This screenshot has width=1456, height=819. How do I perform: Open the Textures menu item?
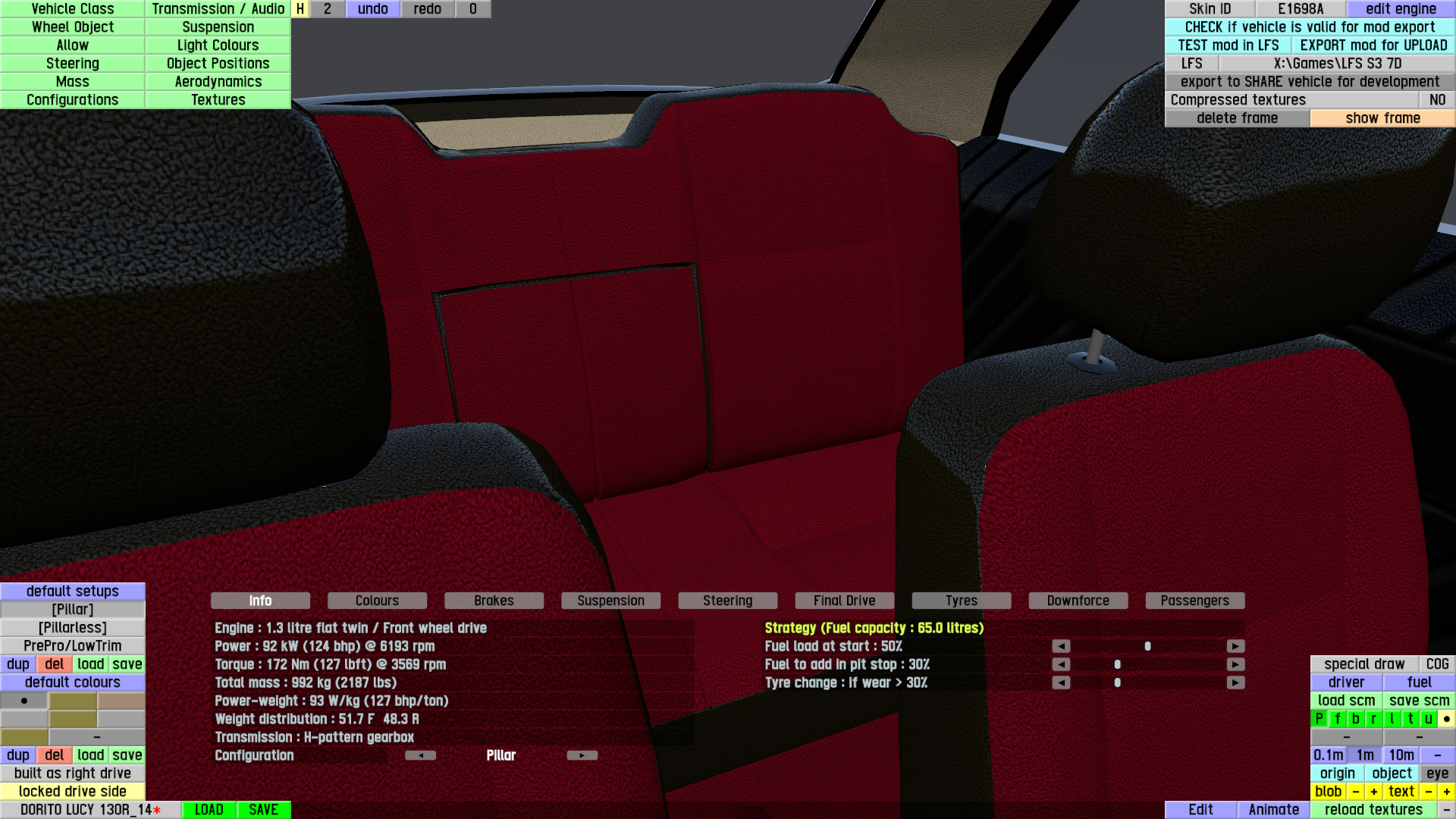click(218, 100)
